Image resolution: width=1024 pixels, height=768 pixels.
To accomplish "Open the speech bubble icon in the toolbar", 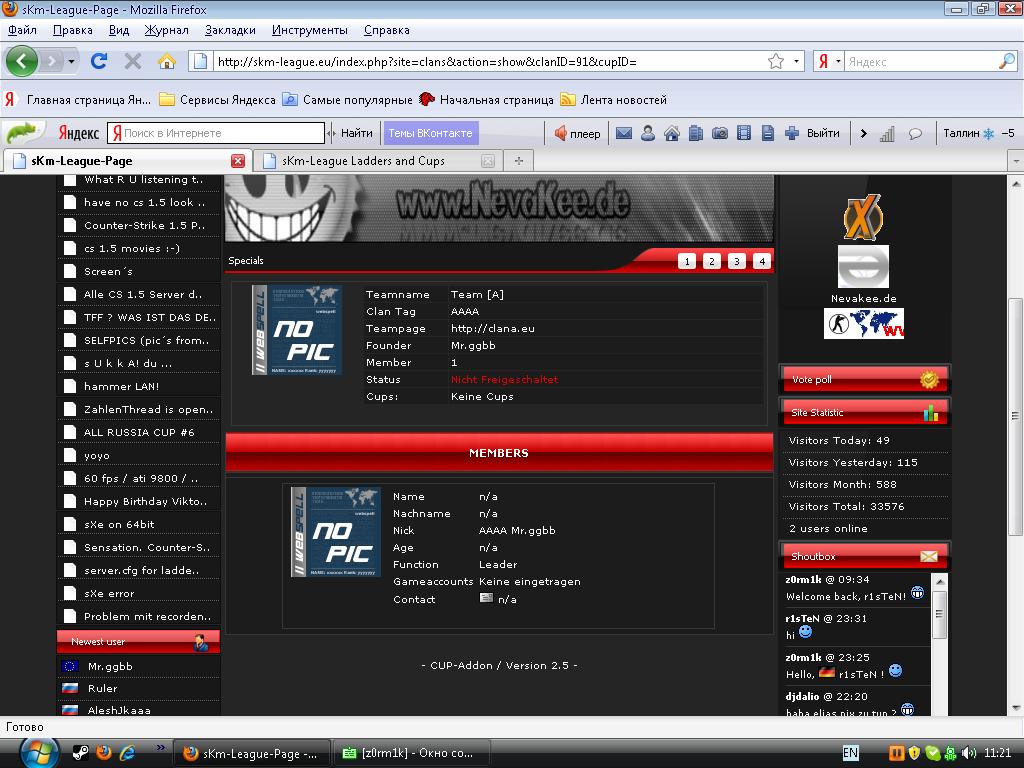I will click(915, 134).
